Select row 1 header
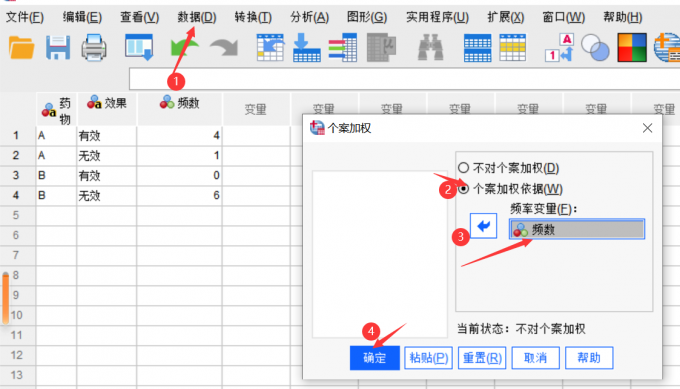Image resolution: width=680 pixels, height=389 pixels. 17,136
